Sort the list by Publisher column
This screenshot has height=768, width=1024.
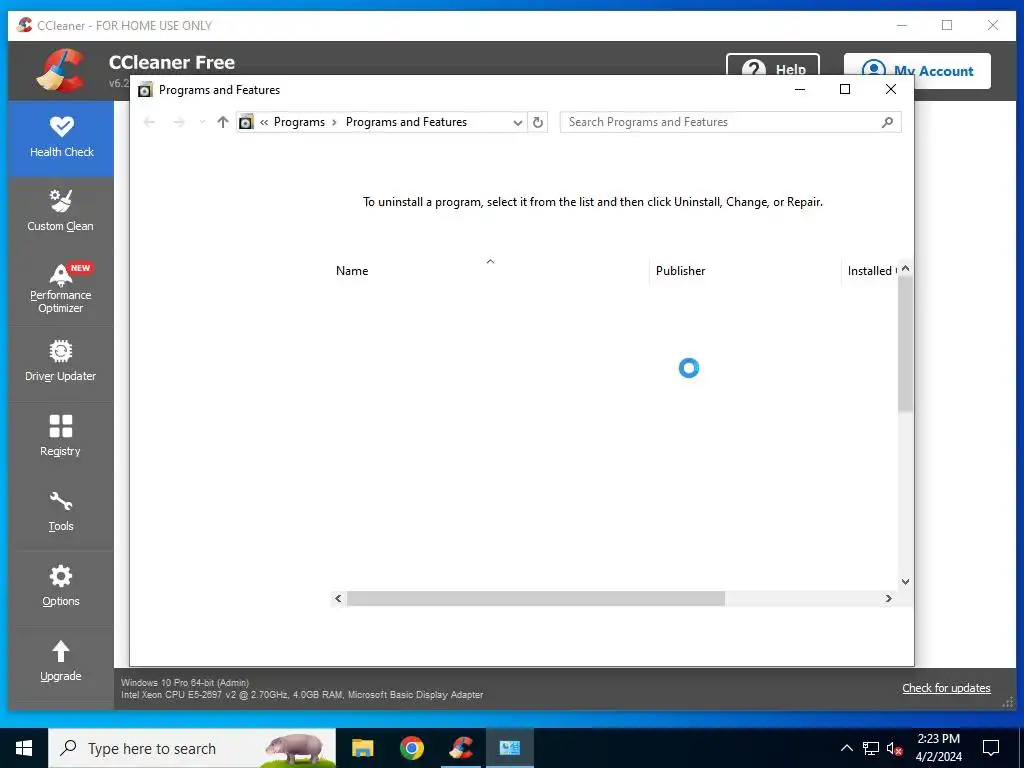pos(745,270)
